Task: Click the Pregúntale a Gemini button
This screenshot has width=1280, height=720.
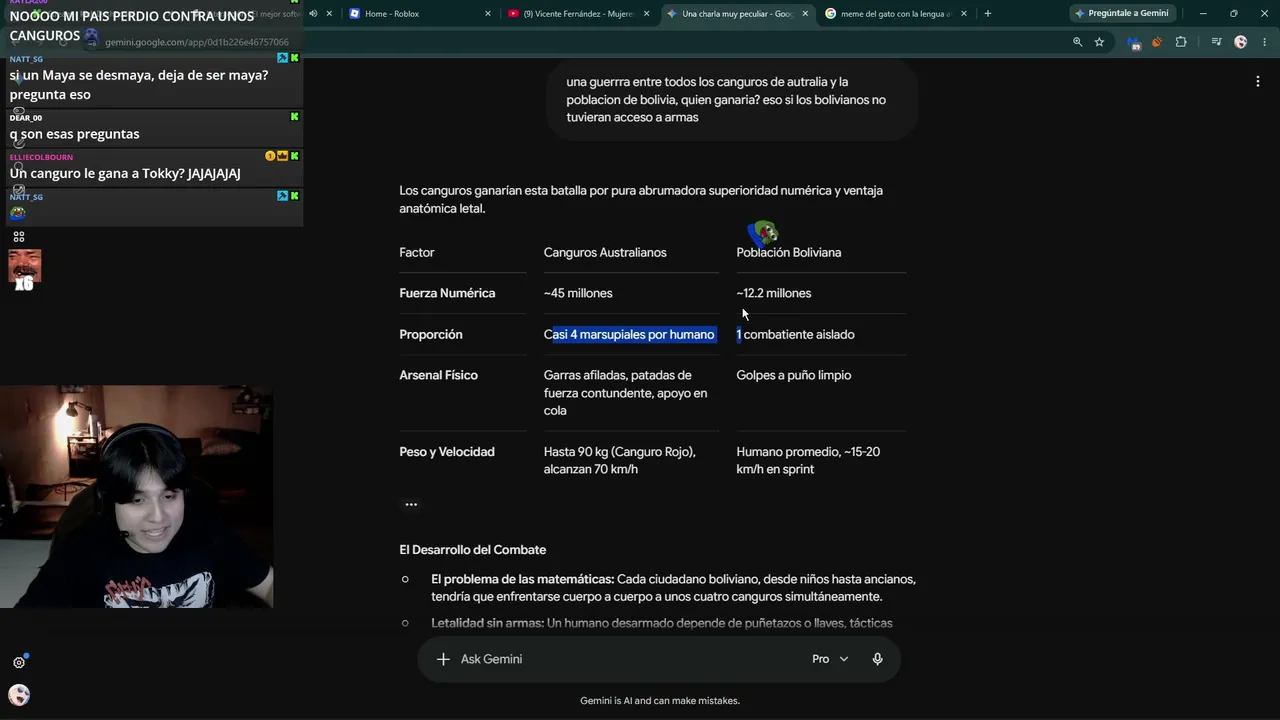Action: (1122, 14)
